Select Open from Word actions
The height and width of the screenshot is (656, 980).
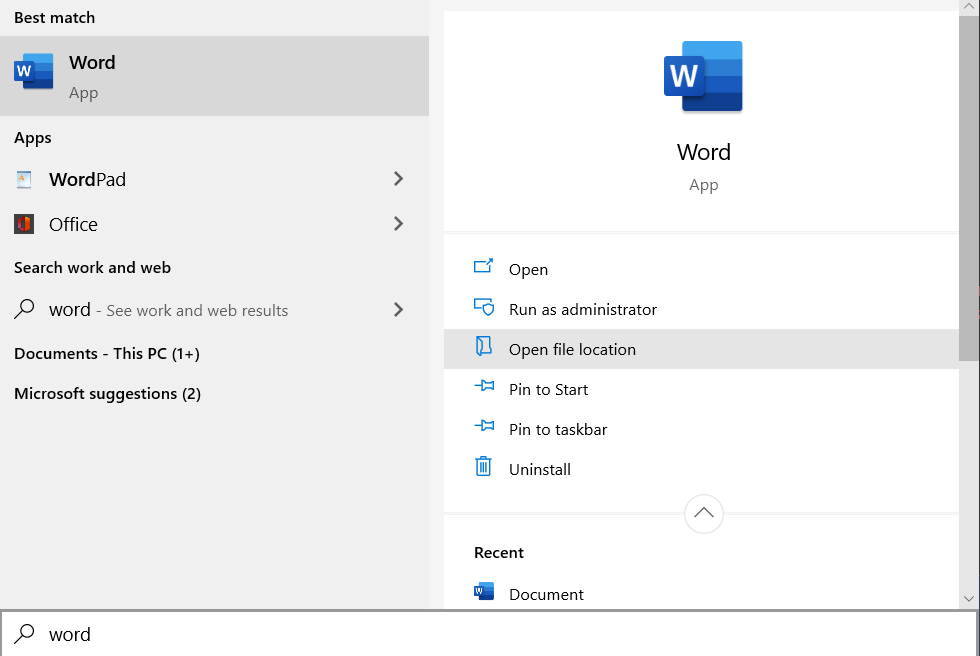coord(701,269)
